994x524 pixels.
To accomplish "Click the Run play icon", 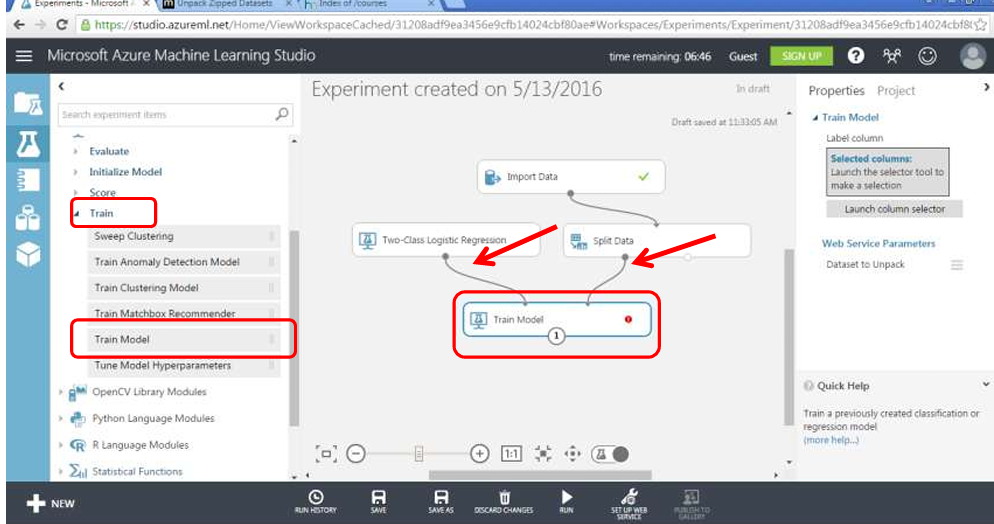I will point(566,501).
